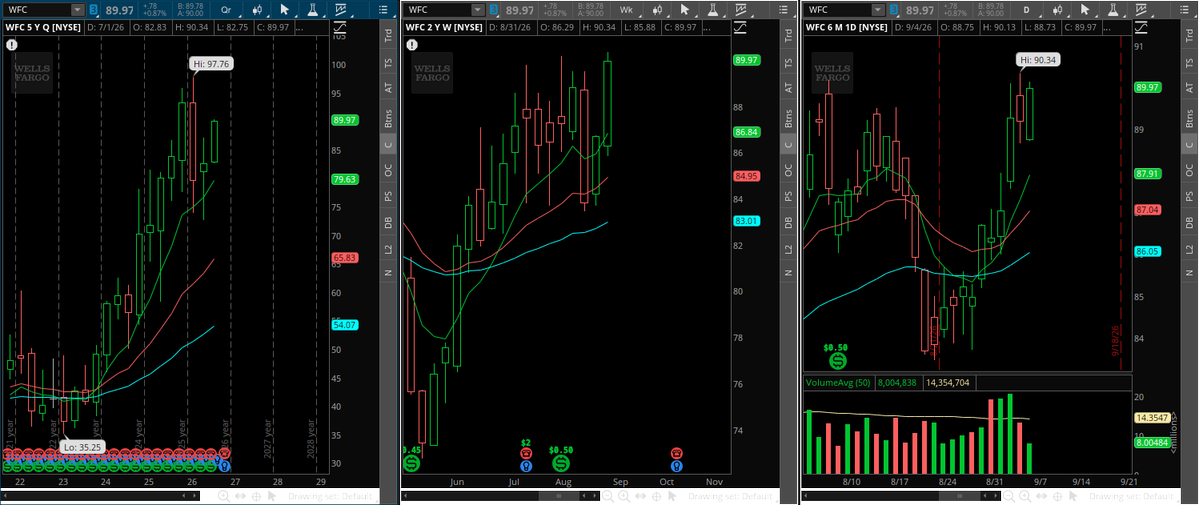Open chart style candle icon in daily chart
Screen dimensions: 1199x505
click(x=1058, y=10)
